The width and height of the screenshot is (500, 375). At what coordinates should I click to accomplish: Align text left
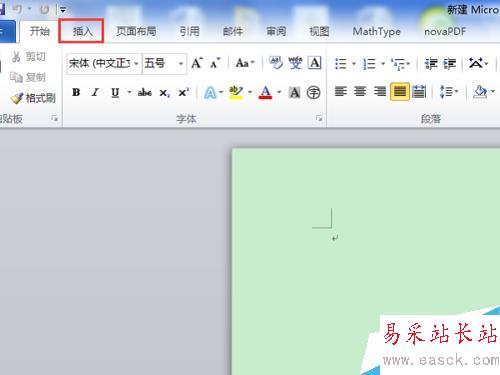point(341,91)
